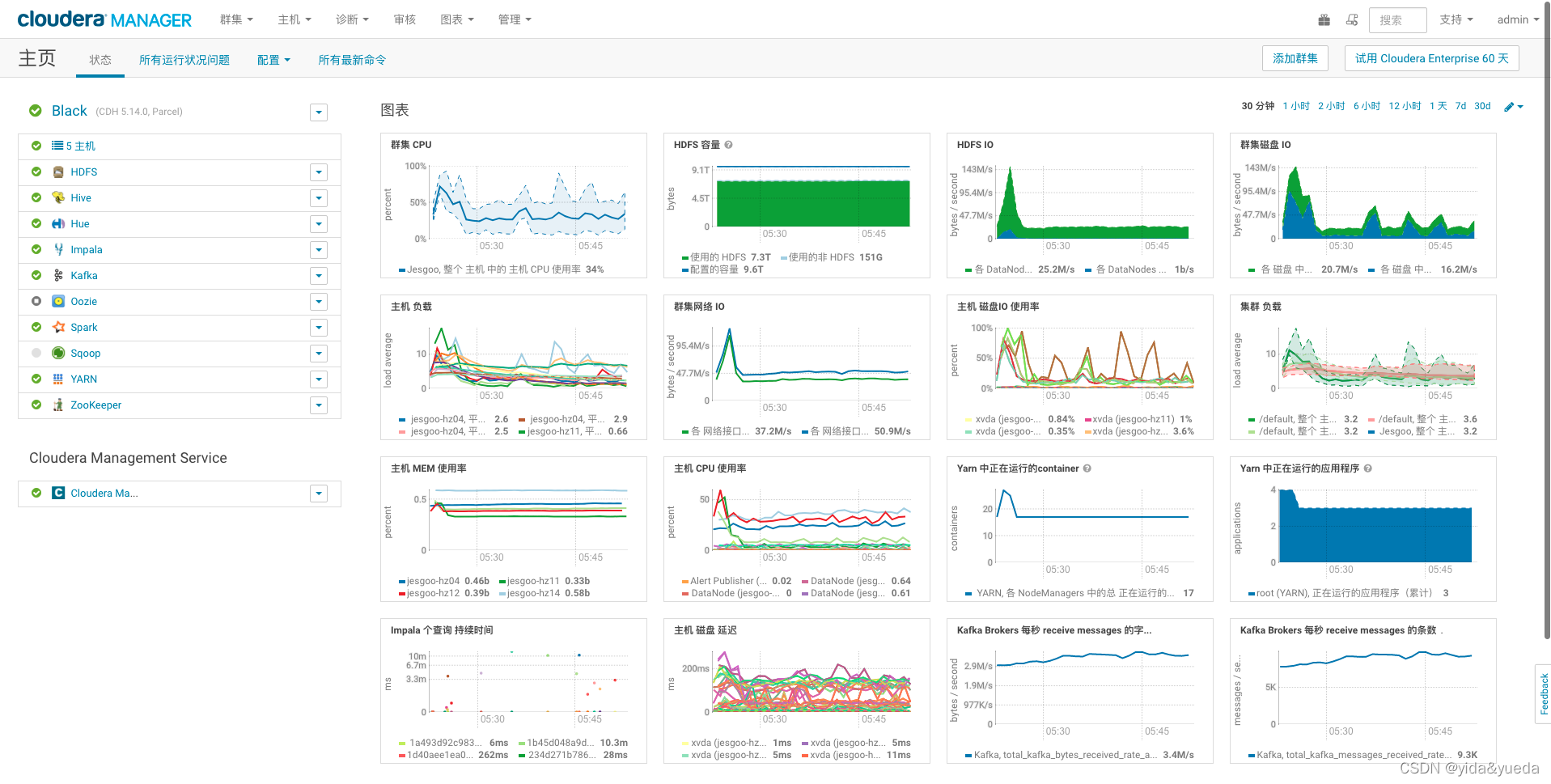This screenshot has height=784, width=1551.
Task: Expand the Kafka actions dropdown arrow
Action: click(319, 276)
